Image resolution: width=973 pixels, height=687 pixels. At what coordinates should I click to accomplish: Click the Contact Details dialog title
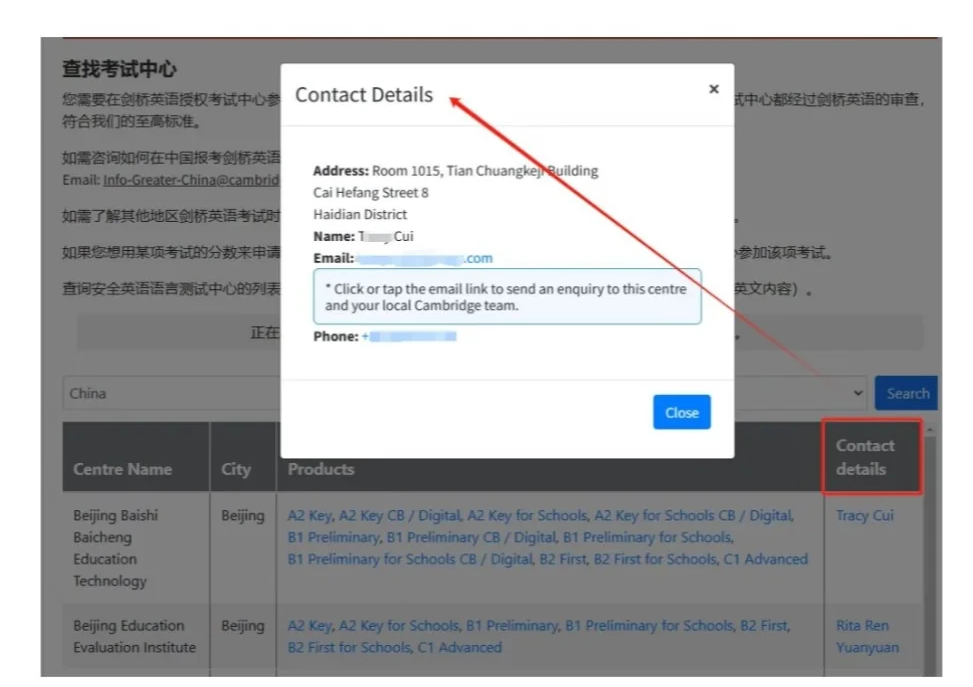point(364,95)
